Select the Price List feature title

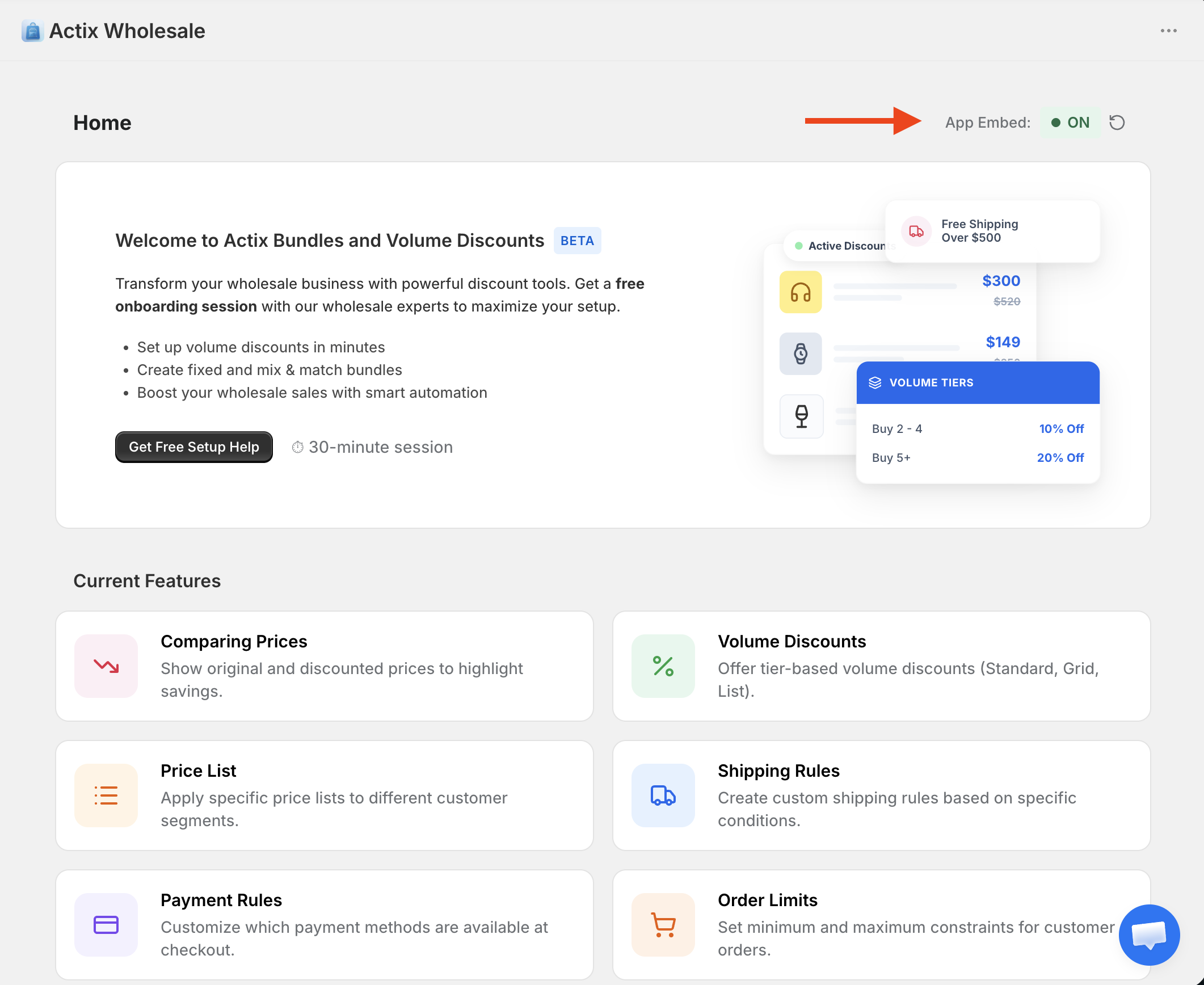click(198, 771)
